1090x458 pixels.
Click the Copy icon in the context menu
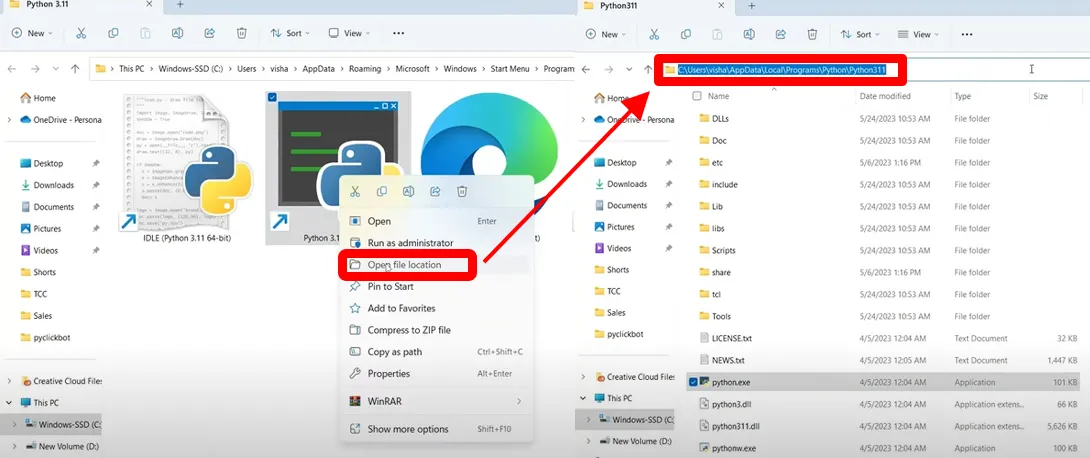click(x=382, y=192)
